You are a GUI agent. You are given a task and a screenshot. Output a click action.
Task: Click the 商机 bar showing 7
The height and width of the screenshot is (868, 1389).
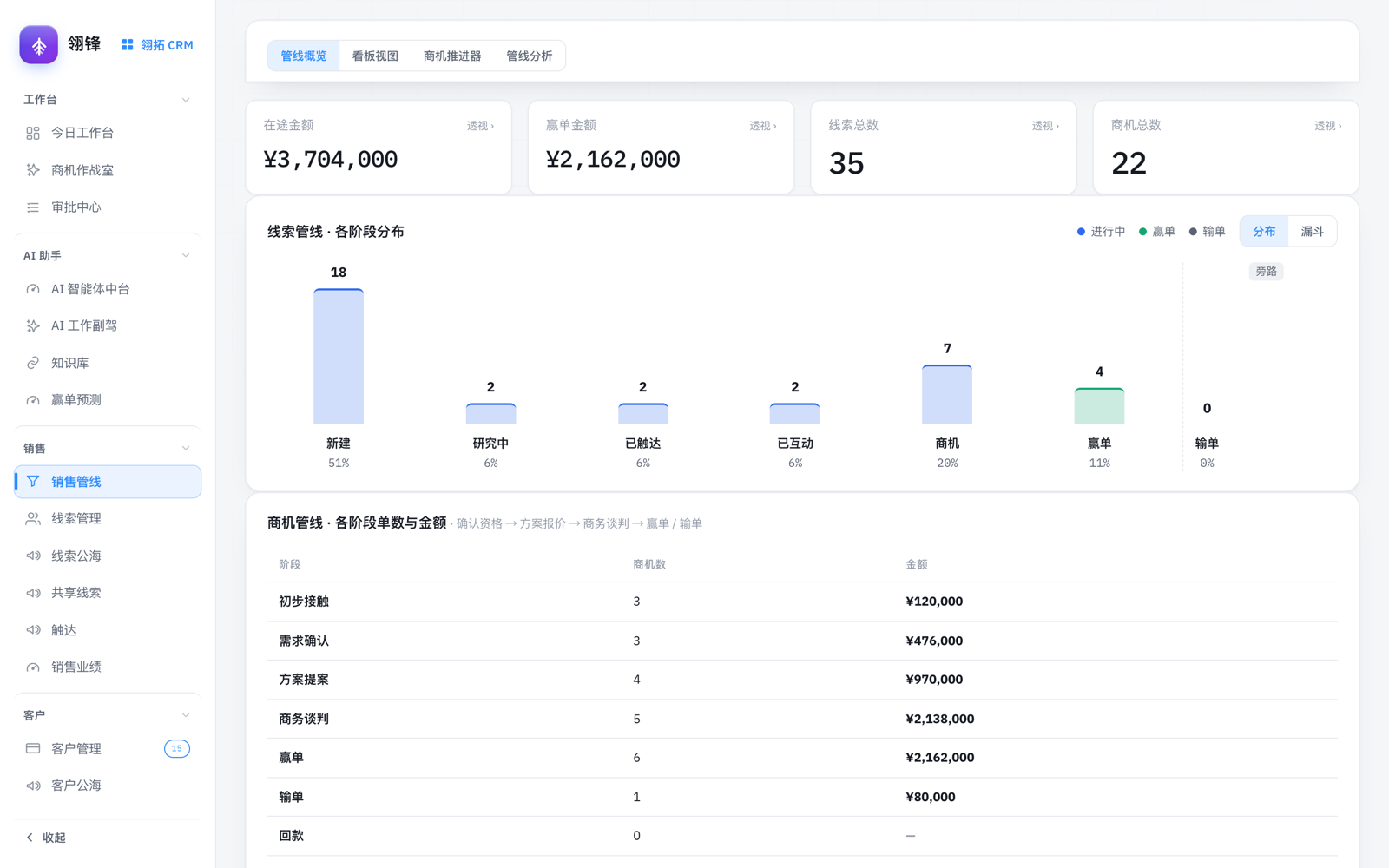coord(947,395)
